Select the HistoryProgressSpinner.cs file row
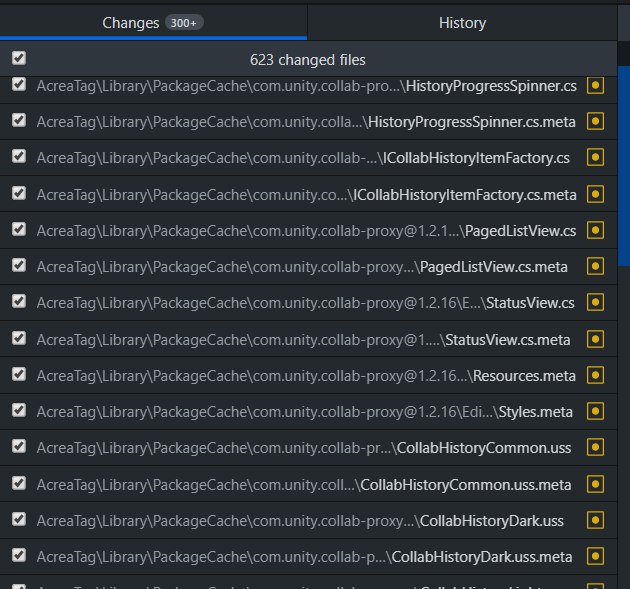Image resolution: width=630 pixels, height=589 pixels. [x=308, y=90]
